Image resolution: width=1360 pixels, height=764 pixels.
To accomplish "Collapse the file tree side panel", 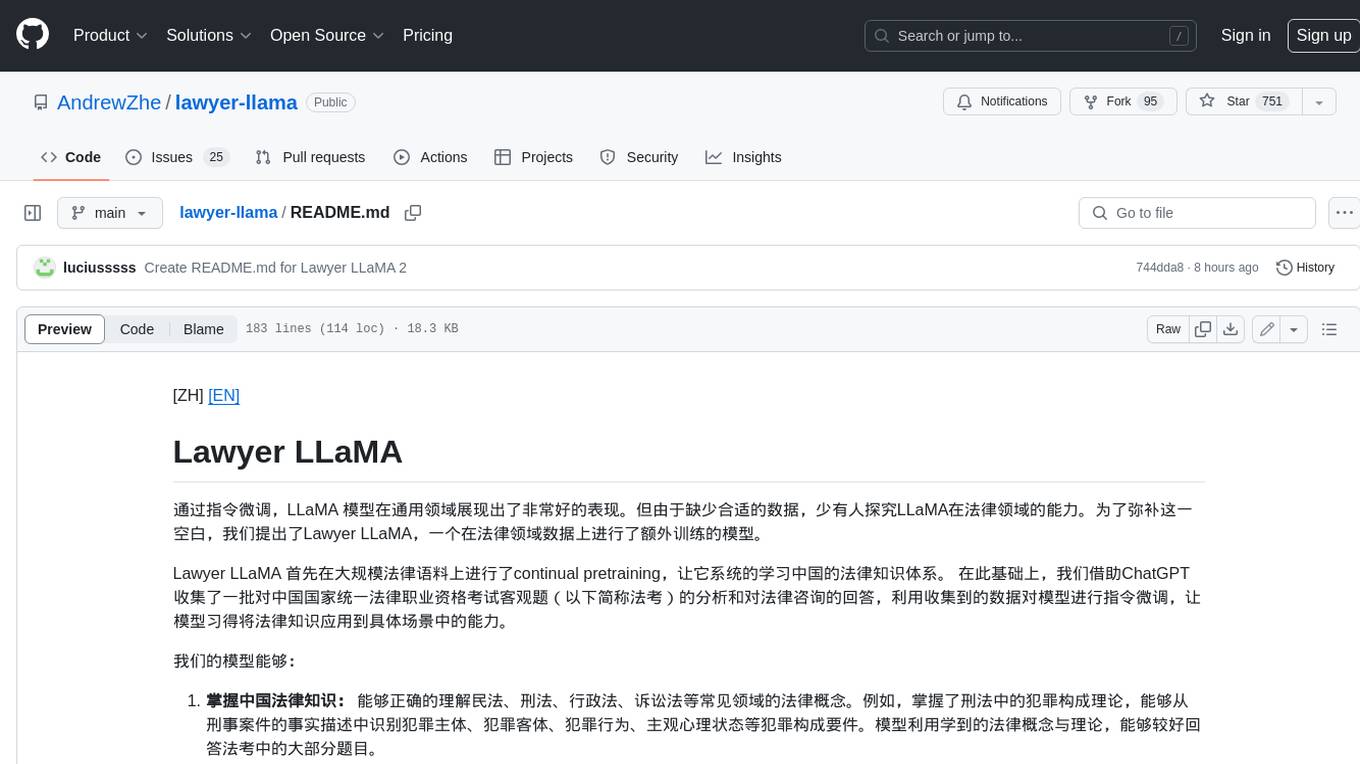I will click(x=33, y=213).
